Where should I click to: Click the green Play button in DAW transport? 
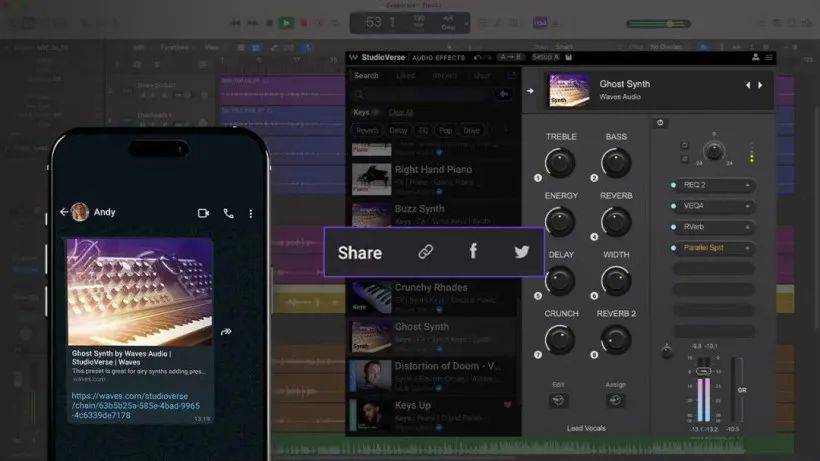click(286, 23)
